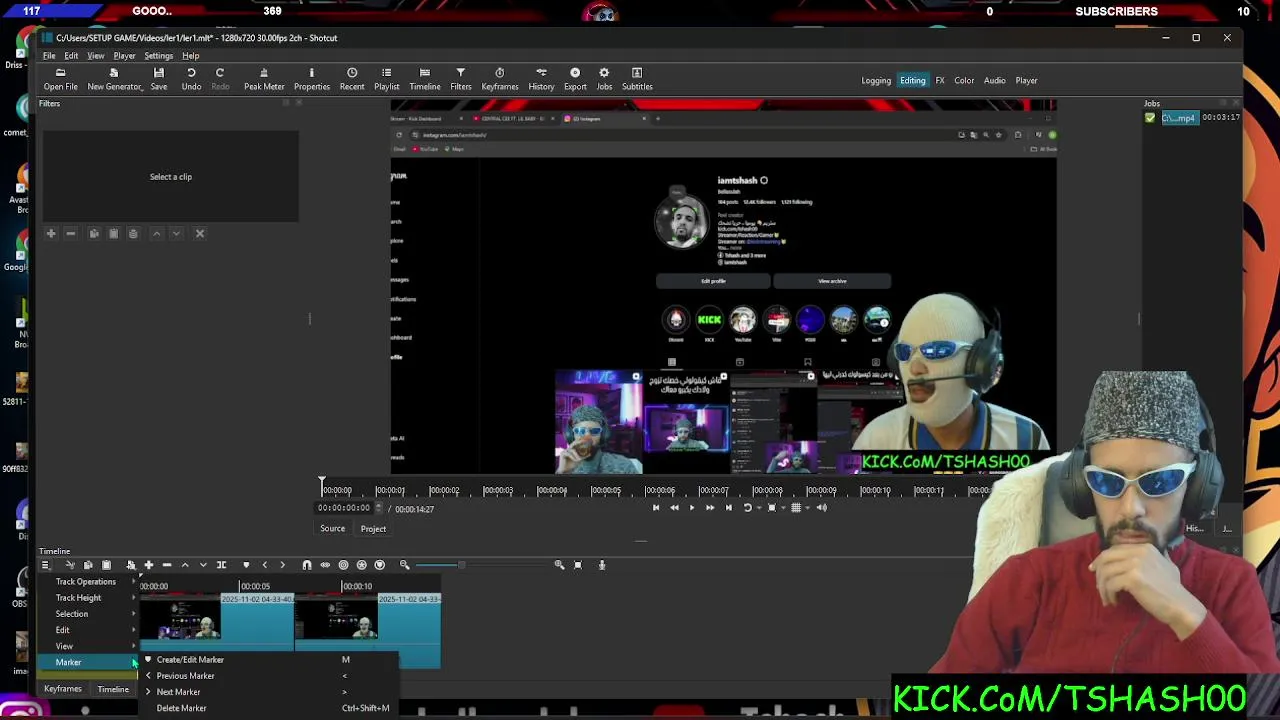Open the Keyframes toolbar icon
1280x720 pixels.
pyautogui.click(x=499, y=79)
